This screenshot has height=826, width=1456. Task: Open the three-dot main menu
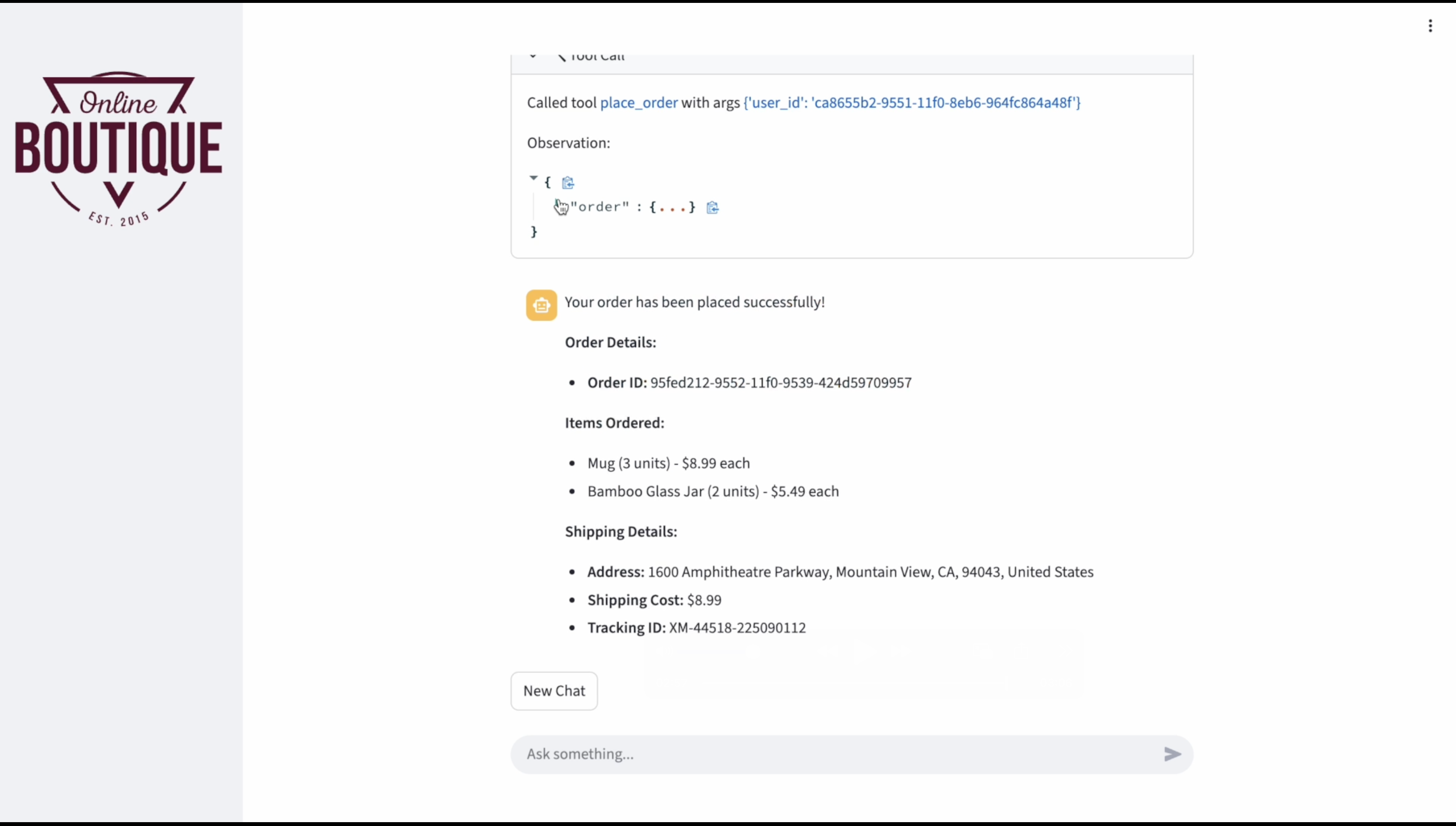pos(1430,26)
